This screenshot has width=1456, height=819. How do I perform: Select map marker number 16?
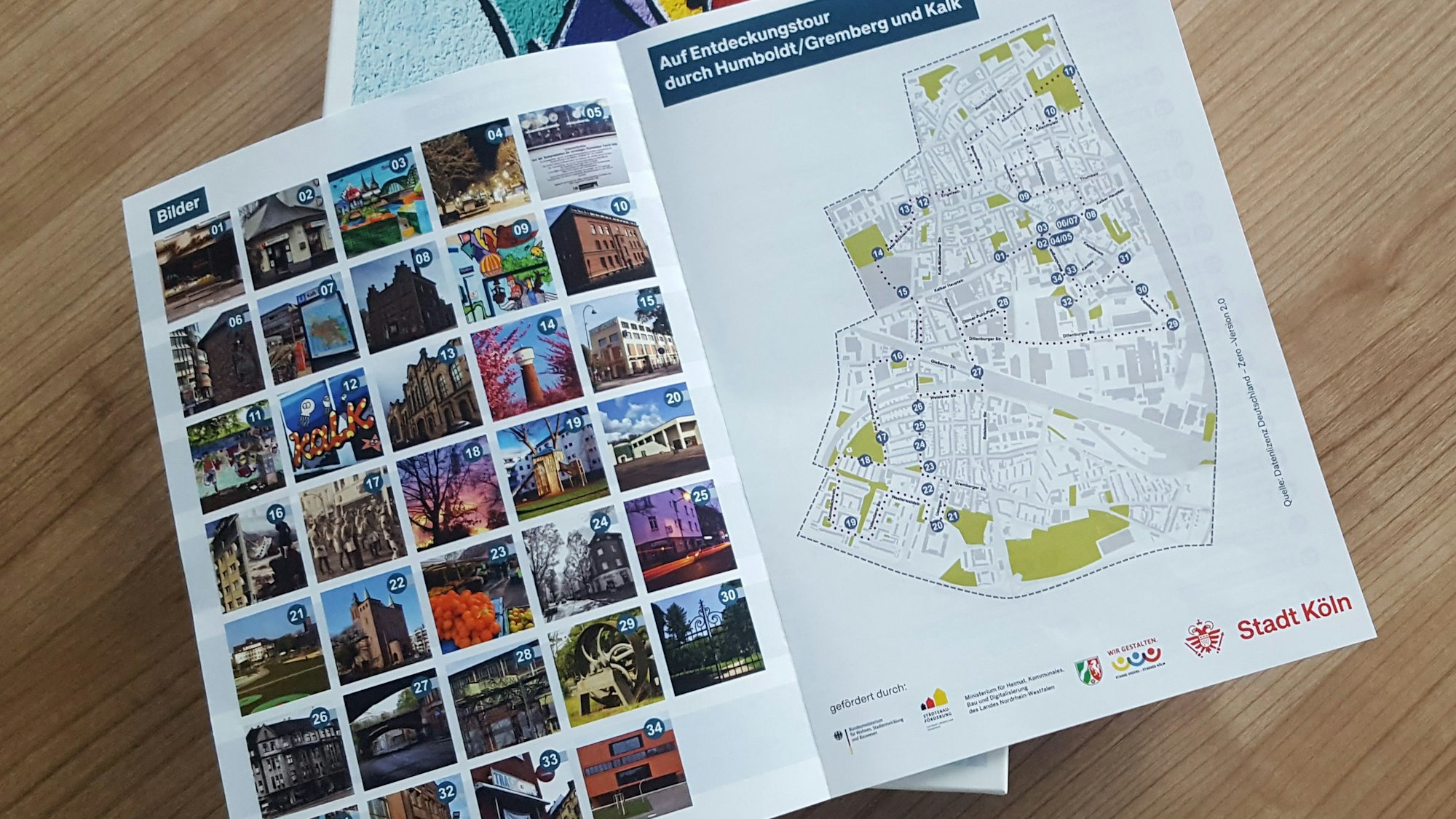point(897,357)
